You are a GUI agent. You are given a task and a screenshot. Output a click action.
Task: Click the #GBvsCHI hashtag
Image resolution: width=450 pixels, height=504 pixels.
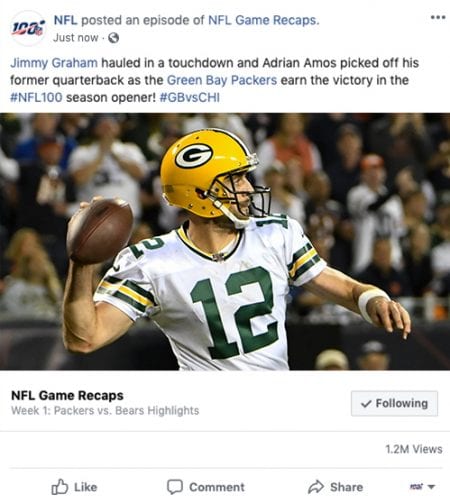point(189,98)
